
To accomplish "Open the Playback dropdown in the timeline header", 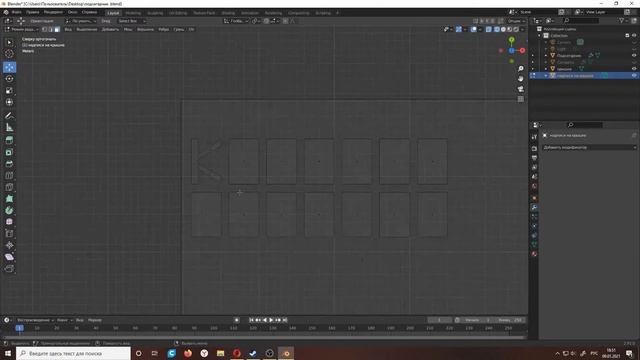I will pos(36,320).
